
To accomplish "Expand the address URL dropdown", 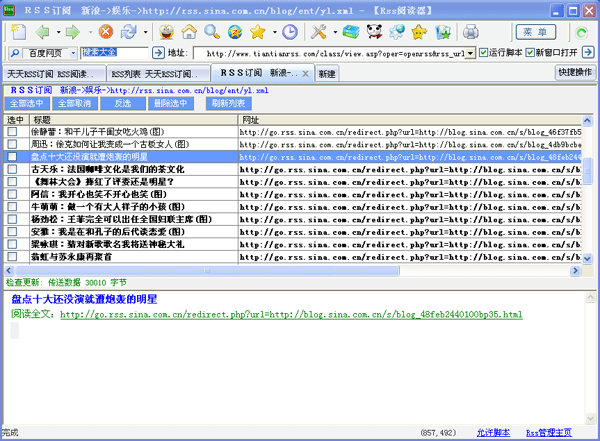I will point(471,51).
